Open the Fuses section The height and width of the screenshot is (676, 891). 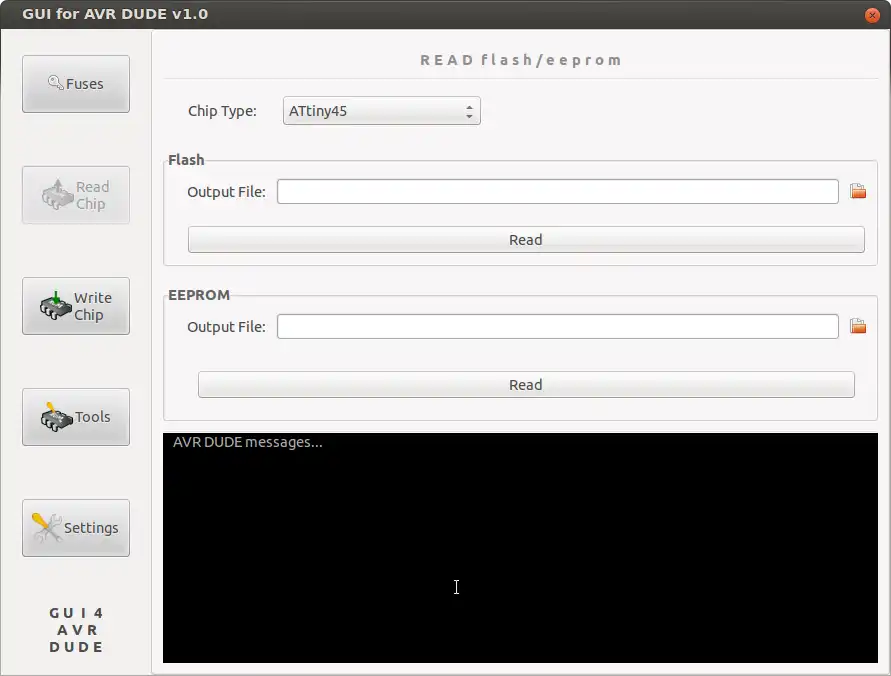(x=76, y=84)
